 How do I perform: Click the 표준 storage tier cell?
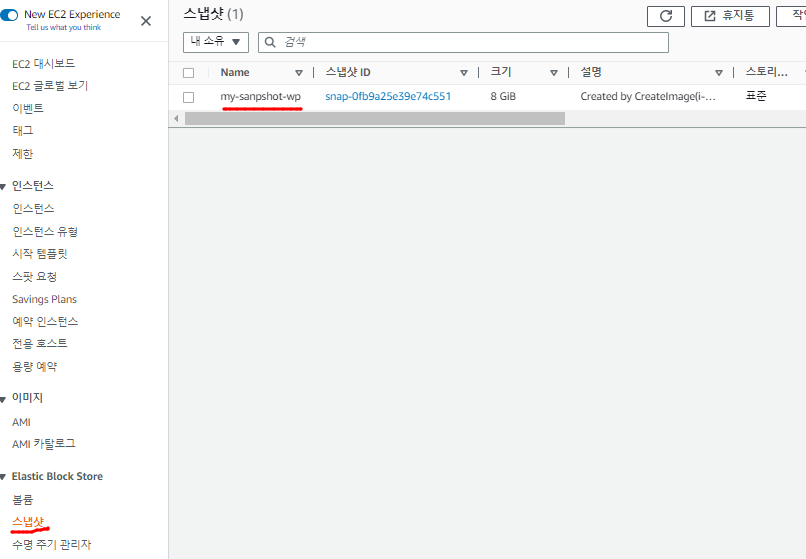756,96
